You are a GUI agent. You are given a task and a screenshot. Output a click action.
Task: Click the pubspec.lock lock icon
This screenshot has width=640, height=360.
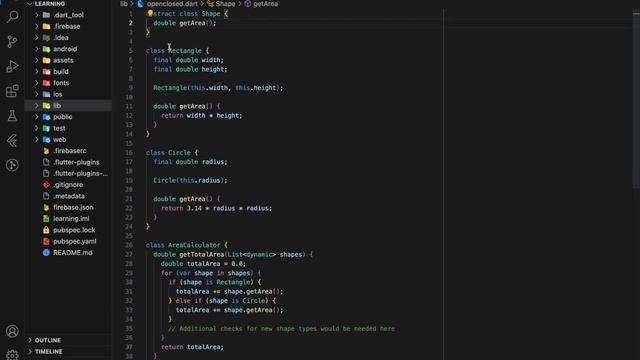point(46,230)
